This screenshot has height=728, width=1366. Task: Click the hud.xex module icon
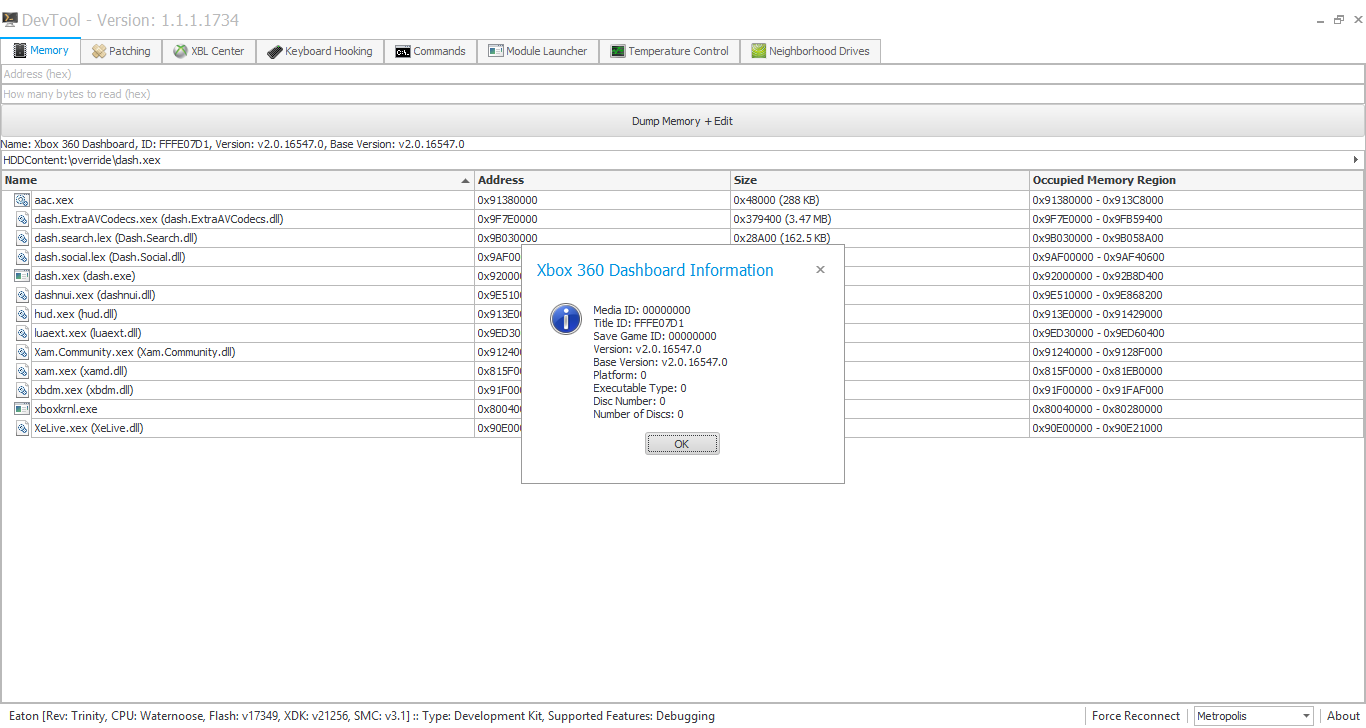pos(22,314)
